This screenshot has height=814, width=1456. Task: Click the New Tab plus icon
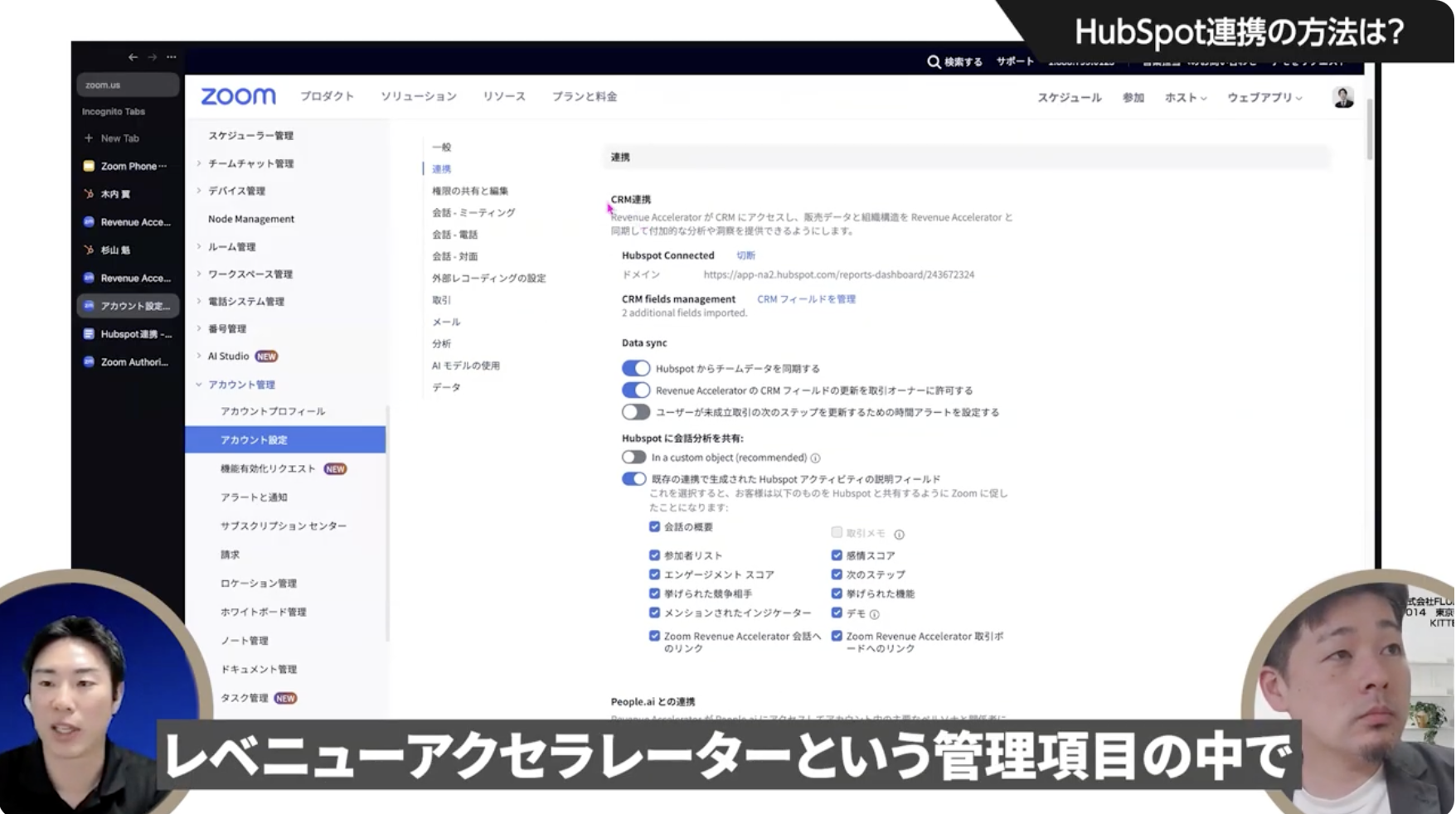click(x=89, y=138)
